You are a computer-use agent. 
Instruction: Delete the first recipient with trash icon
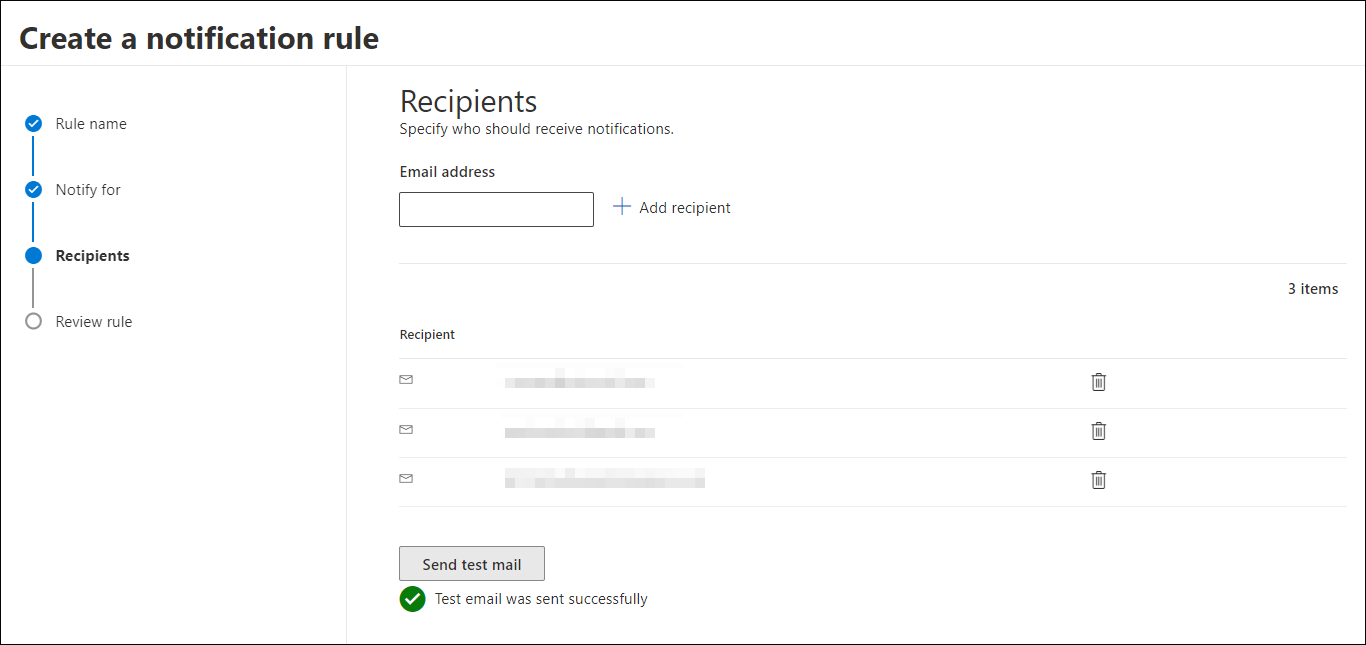pyautogui.click(x=1098, y=381)
